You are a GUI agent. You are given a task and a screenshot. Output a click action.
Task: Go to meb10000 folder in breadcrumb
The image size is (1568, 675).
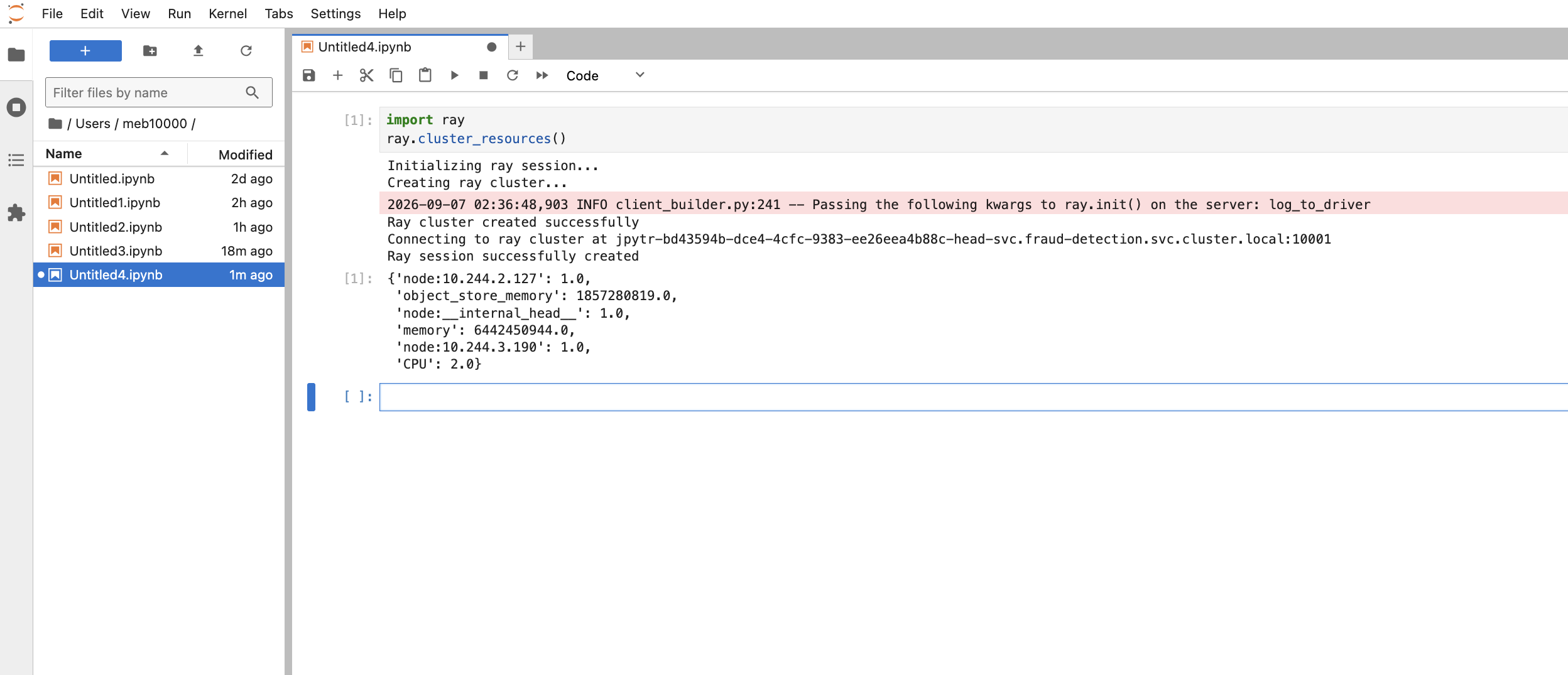pyautogui.click(x=155, y=124)
